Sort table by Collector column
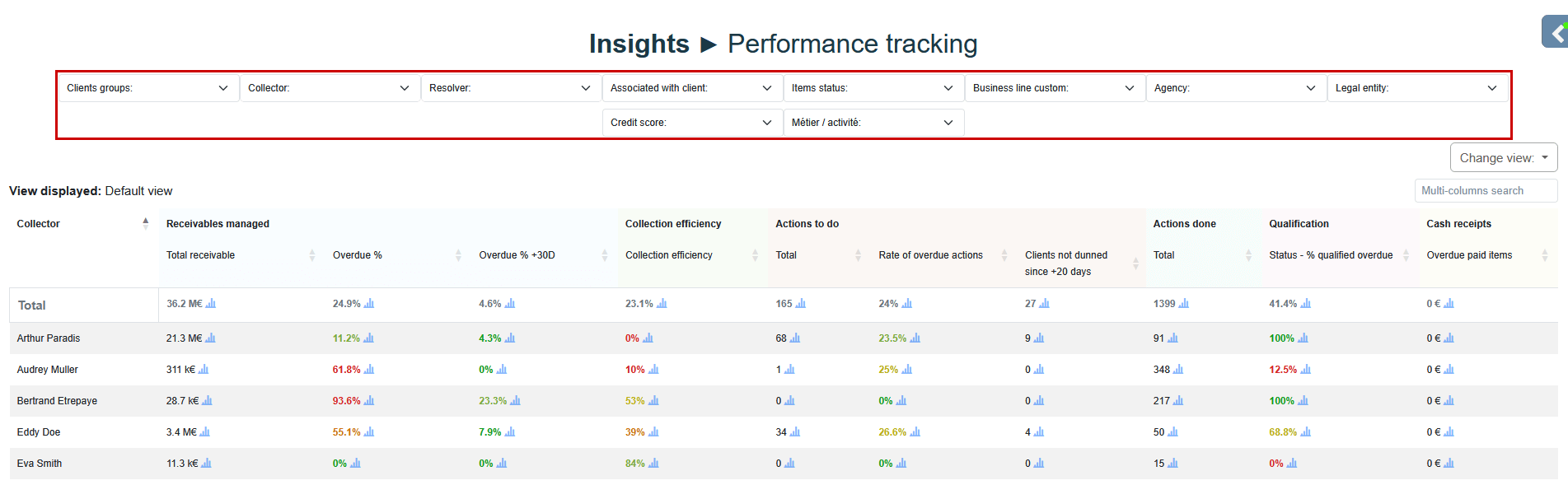The height and width of the screenshot is (485, 1568). tap(146, 223)
